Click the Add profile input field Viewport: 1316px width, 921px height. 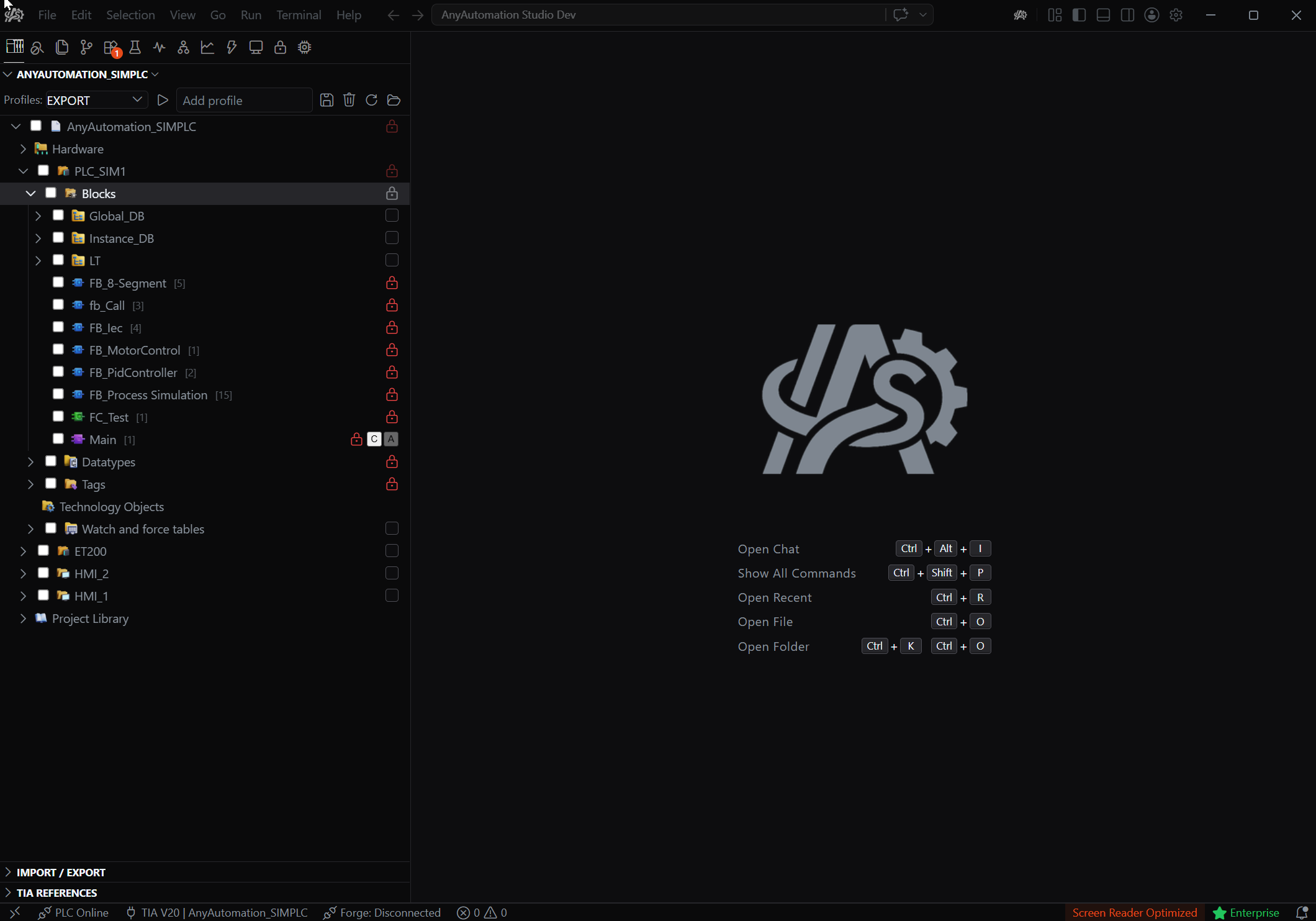point(244,100)
